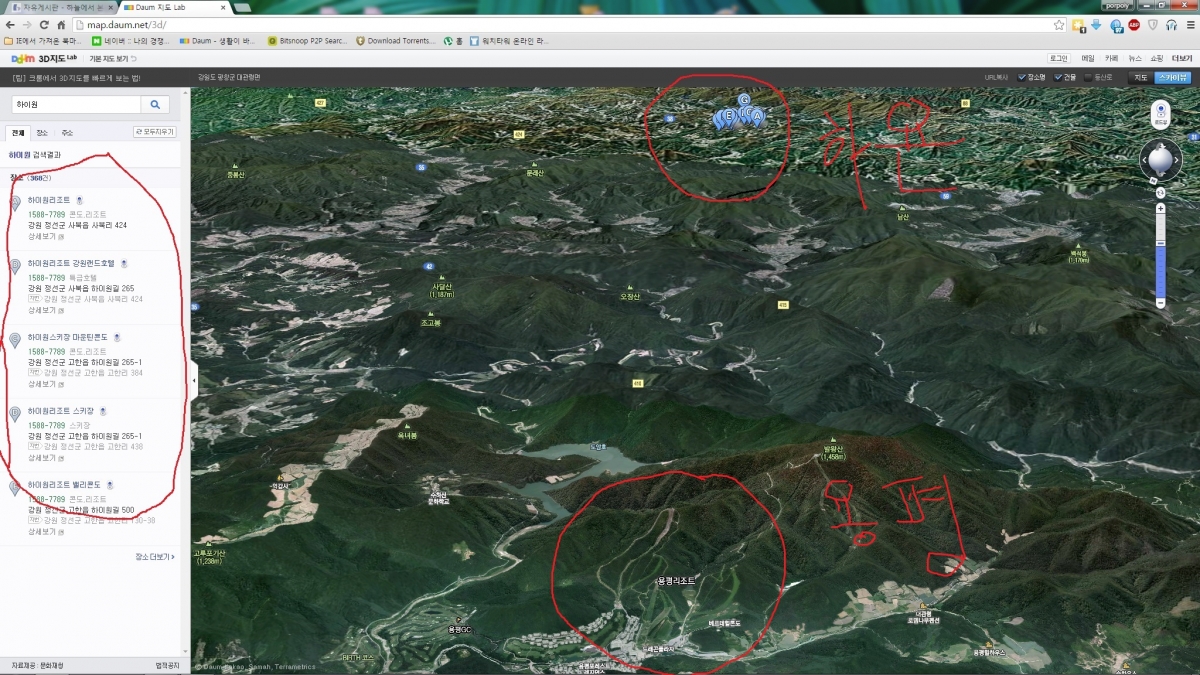This screenshot has width=1200, height=675.
Task: Click the blue globe extension icon
Action: coord(1116,25)
